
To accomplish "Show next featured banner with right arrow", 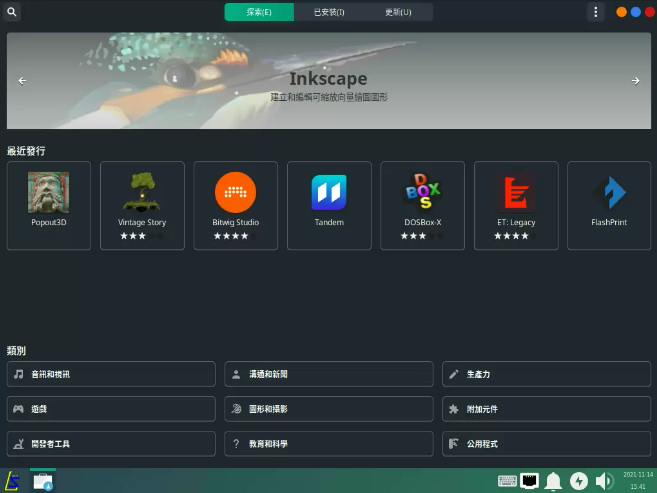I will (636, 80).
